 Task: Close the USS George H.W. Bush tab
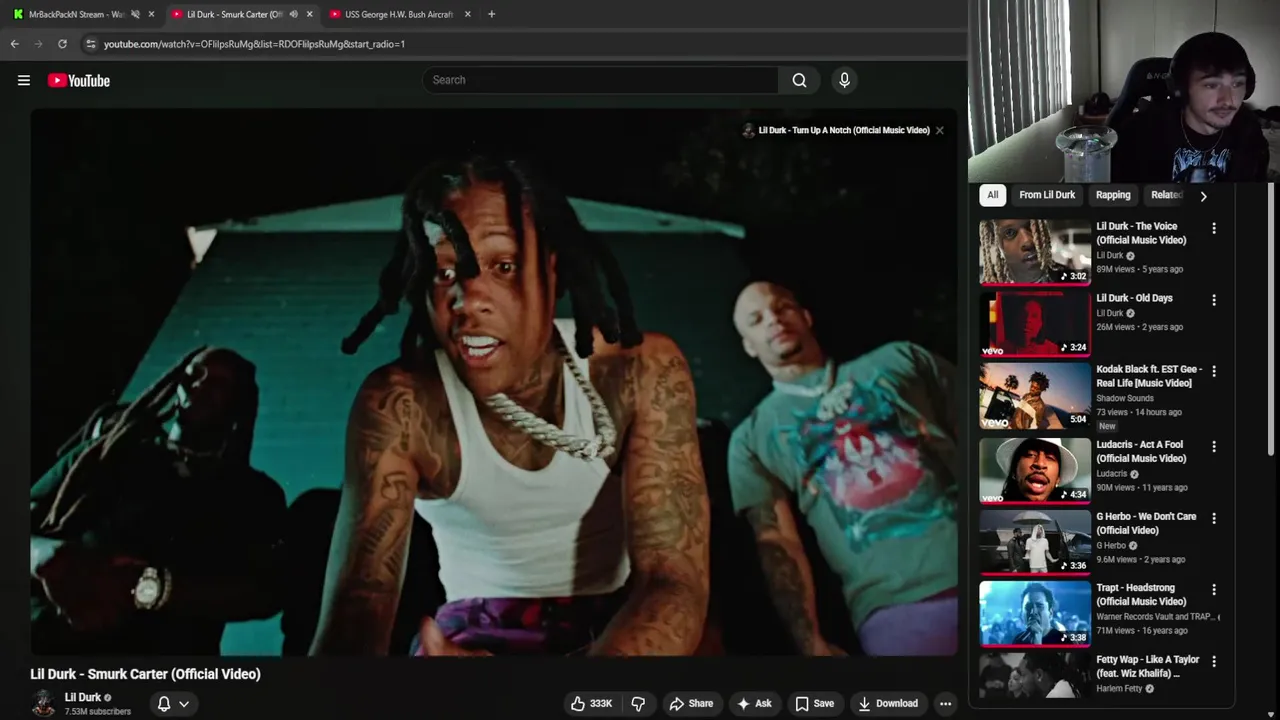[467, 14]
